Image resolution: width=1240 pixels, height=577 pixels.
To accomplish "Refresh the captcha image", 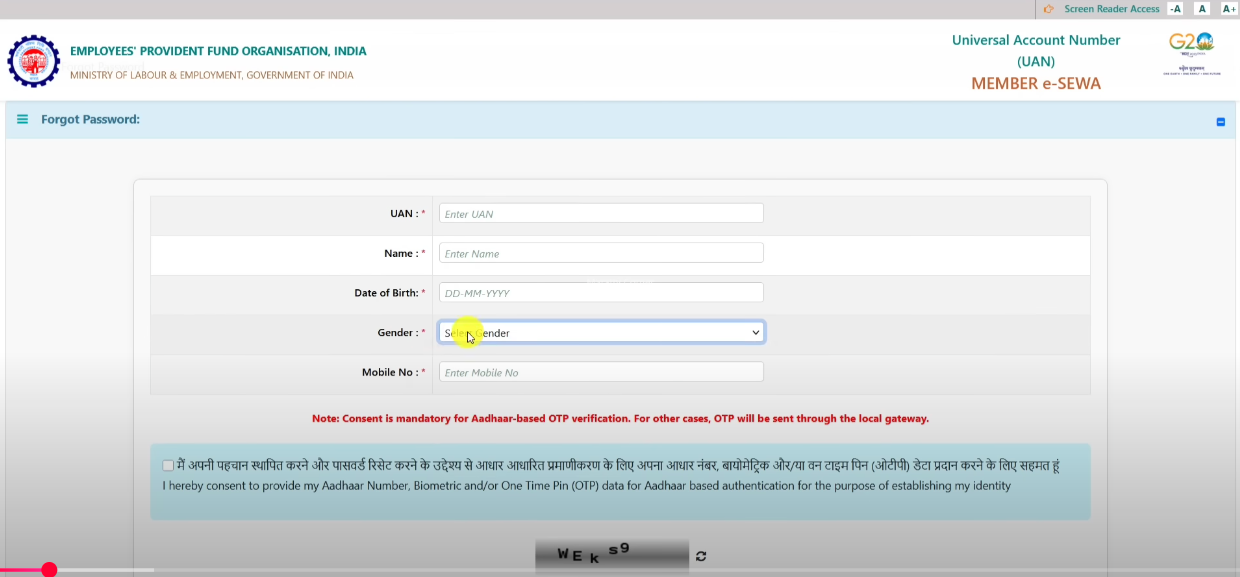I will pyautogui.click(x=701, y=556).
